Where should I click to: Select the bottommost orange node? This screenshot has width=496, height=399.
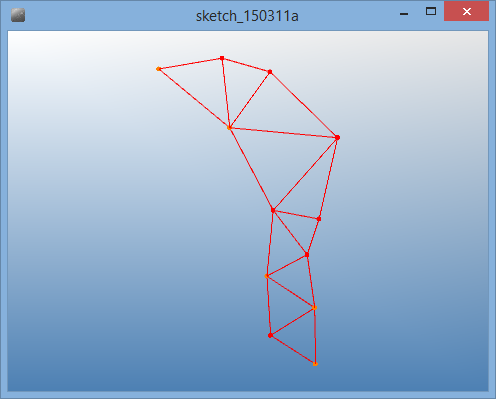[x=315, y=364]
